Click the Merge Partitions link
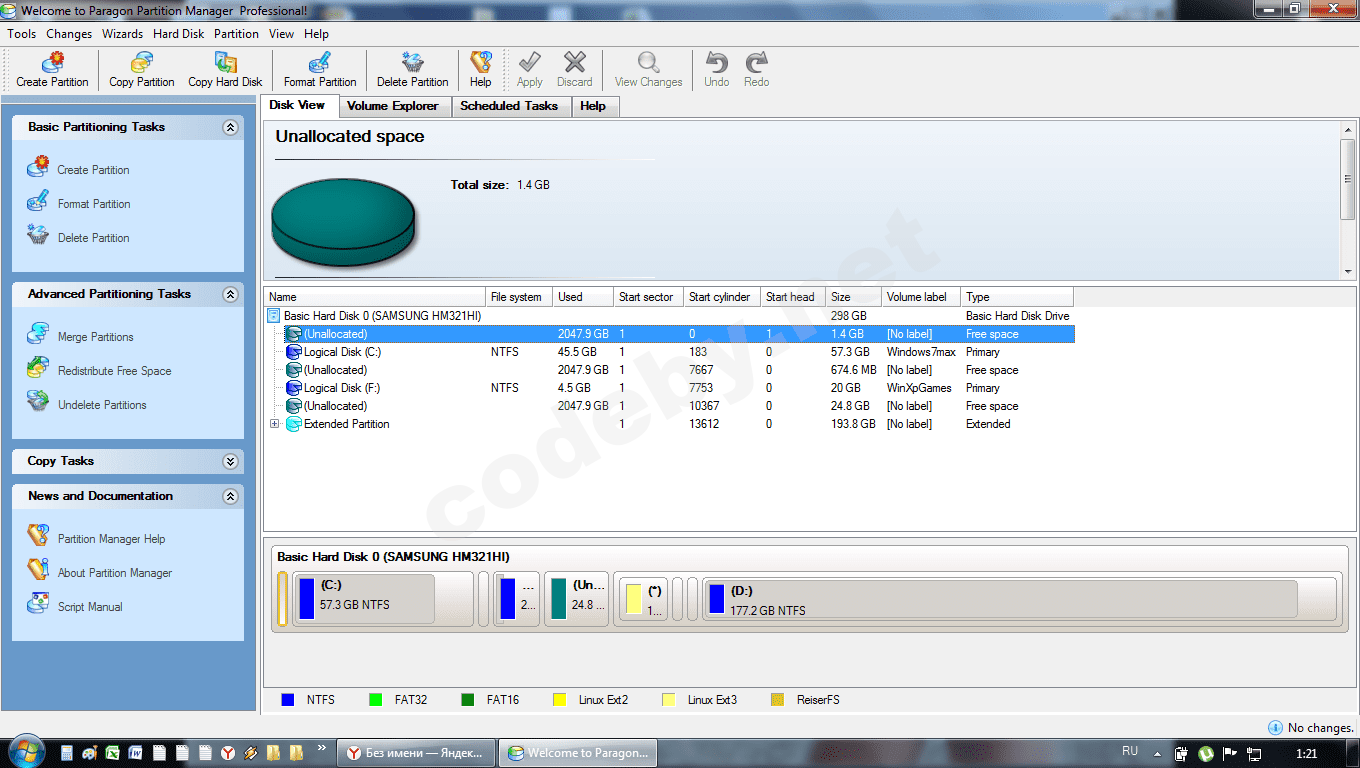 pos(96,337)
